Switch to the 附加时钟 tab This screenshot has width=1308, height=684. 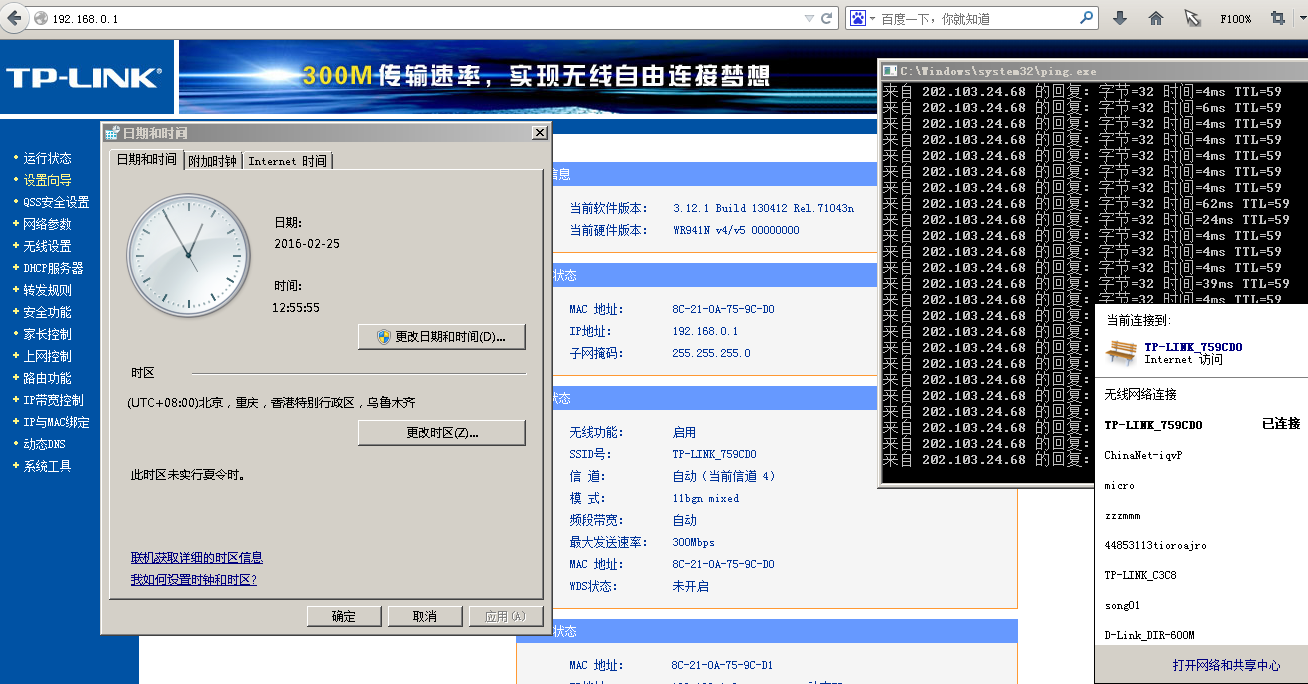point(213,161)
